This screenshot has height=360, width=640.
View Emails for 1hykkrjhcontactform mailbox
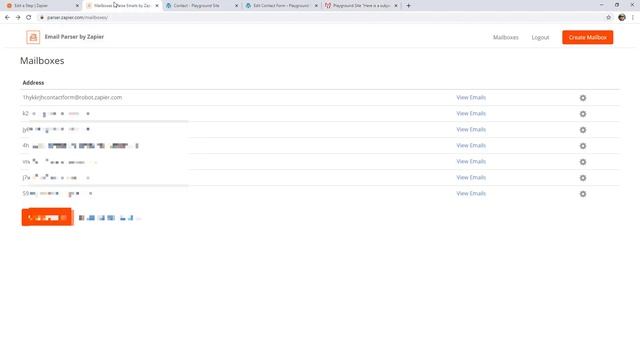point(471,98)
